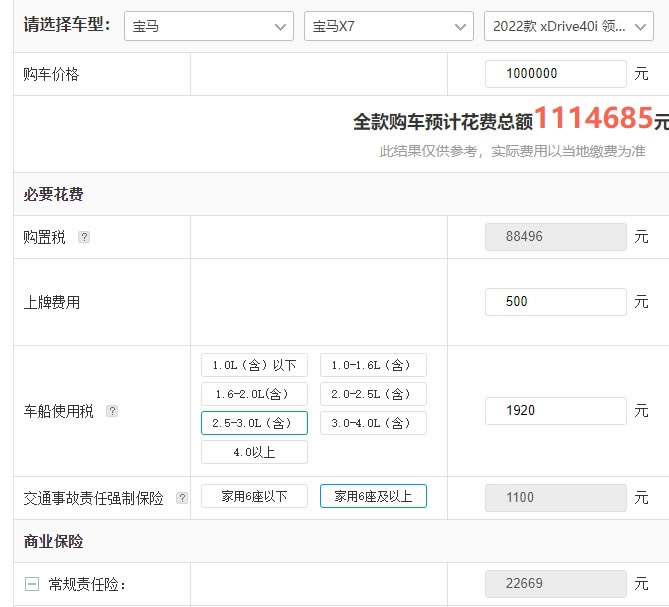
Task: Select 2.0-2.5L(含) displacement option
Action: tap(373, 394)
